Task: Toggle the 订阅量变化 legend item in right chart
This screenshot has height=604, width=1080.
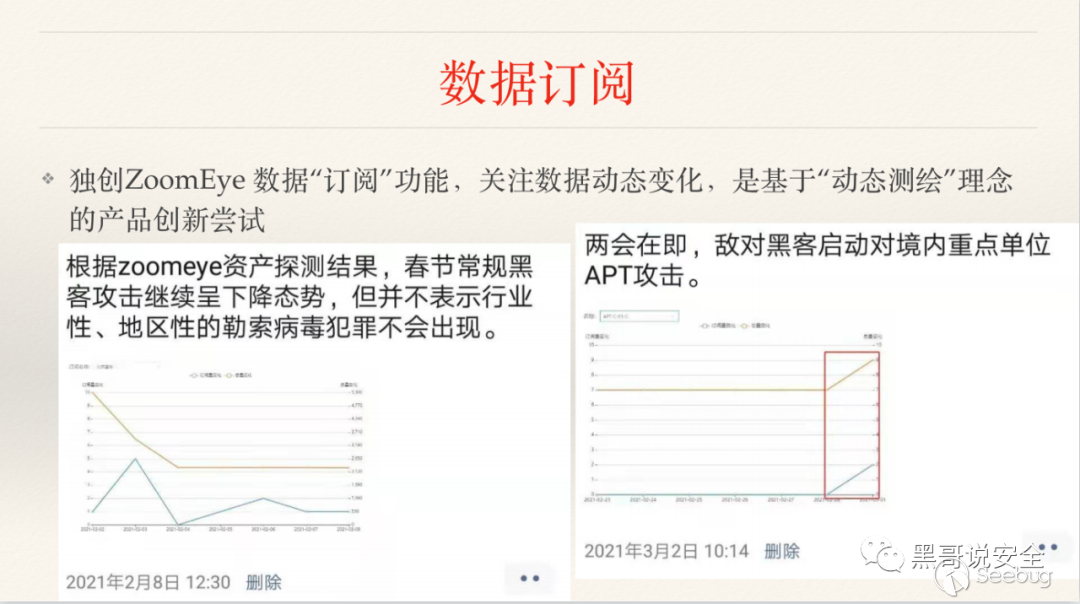Action: 718,326
